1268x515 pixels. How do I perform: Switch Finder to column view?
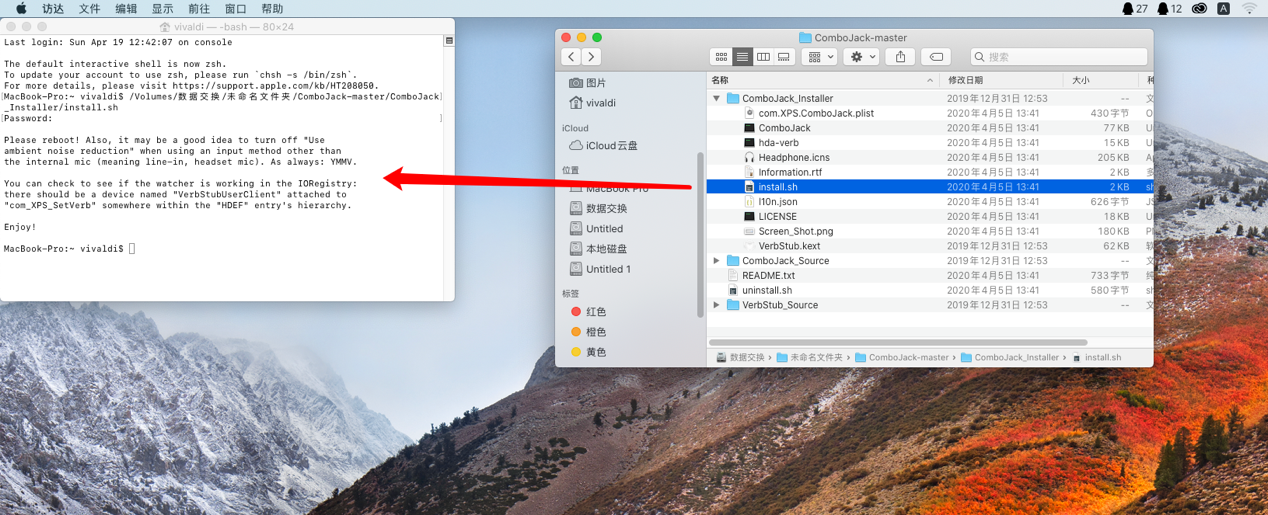(x=763, y=57)
